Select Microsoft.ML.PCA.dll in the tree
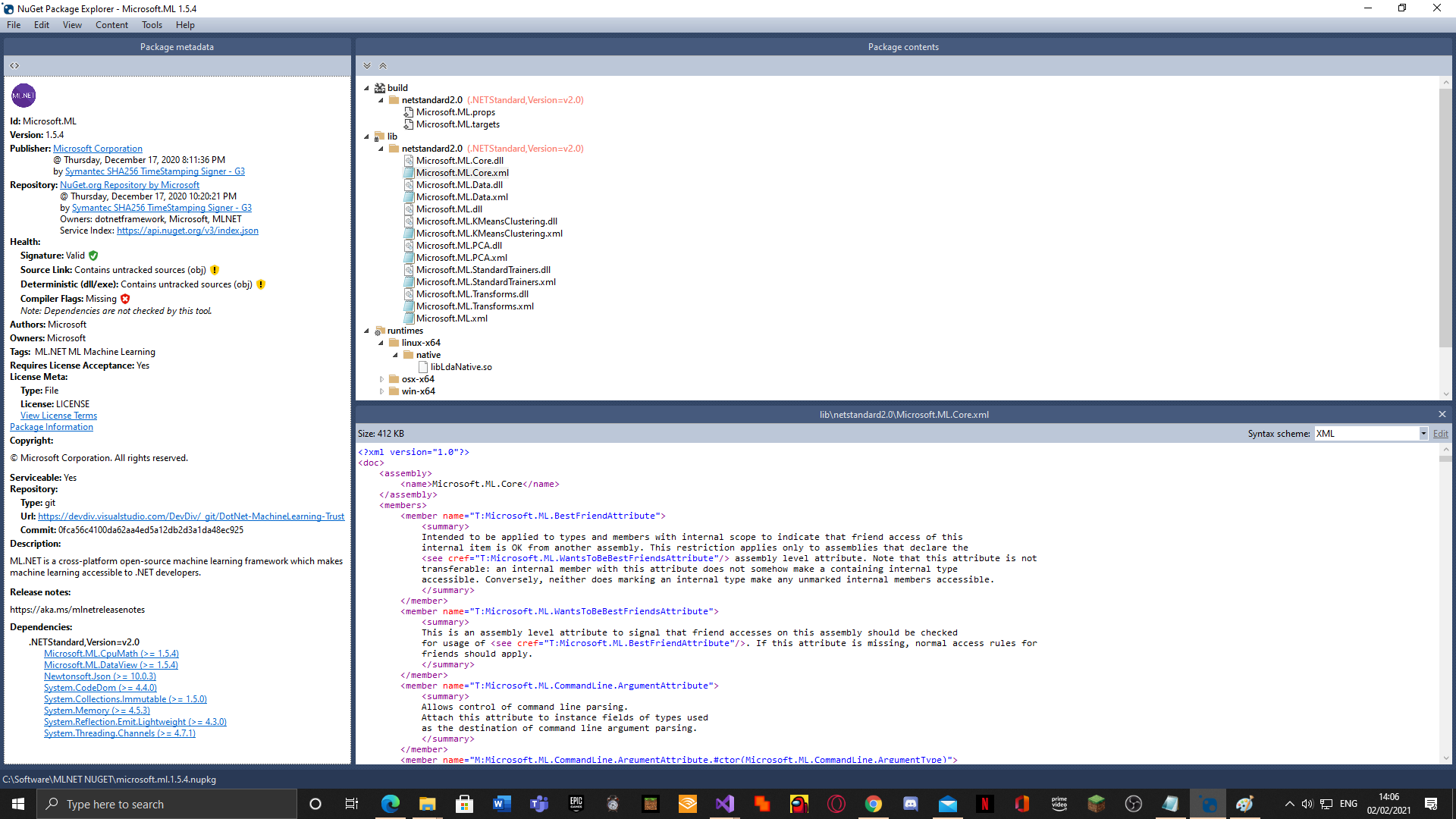This screenshot has width=1456, height=819. point(458,246)
